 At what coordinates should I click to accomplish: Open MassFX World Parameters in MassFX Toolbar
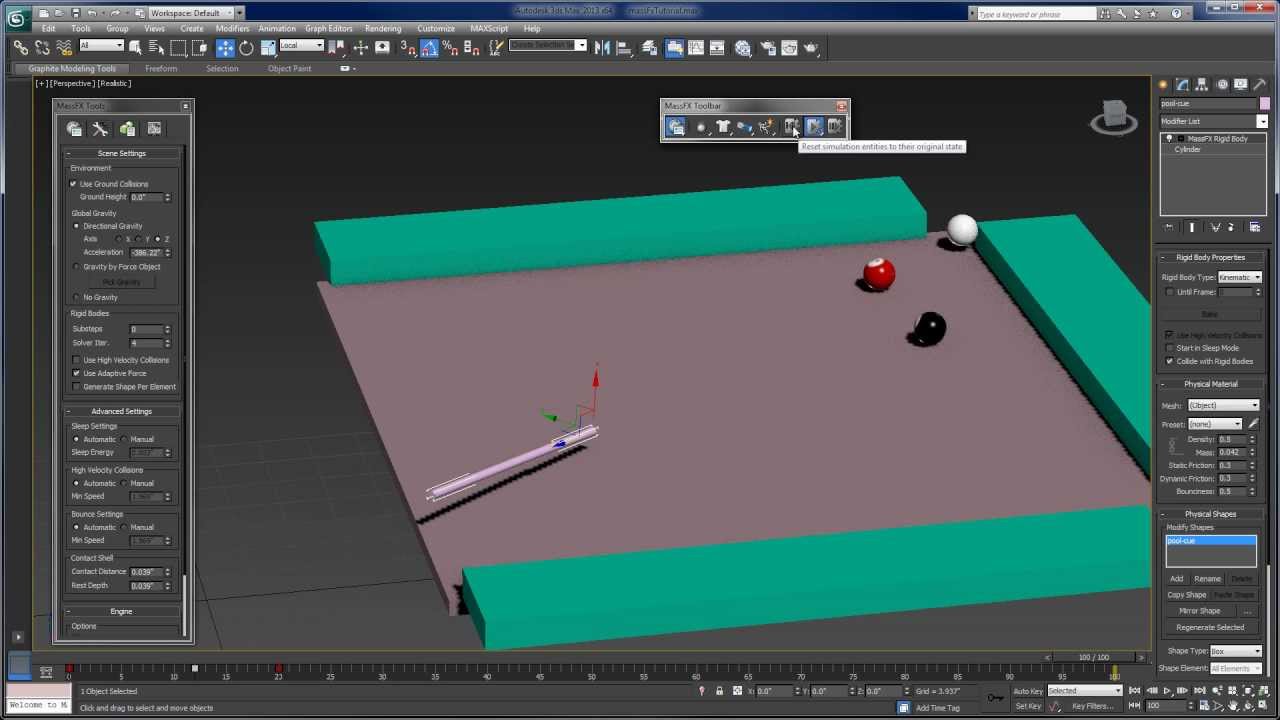point(676,127)
